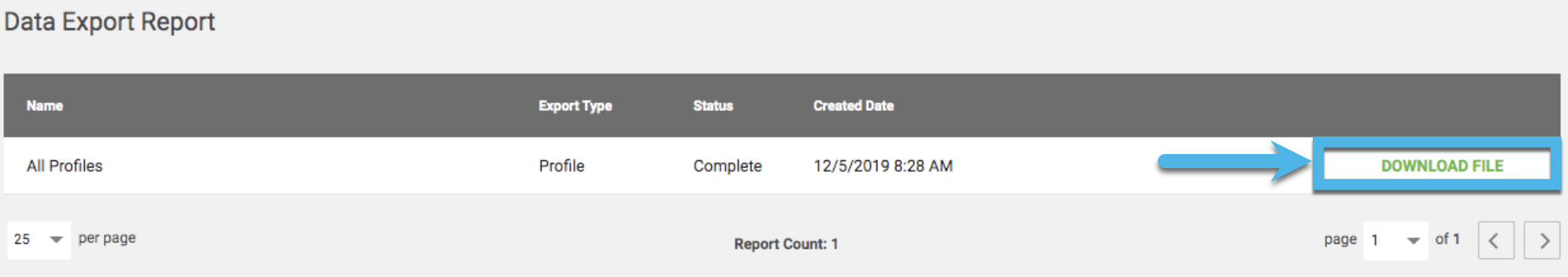Click the Profile export type cell
1568x277 pixels.
click(x=561, y=166)
